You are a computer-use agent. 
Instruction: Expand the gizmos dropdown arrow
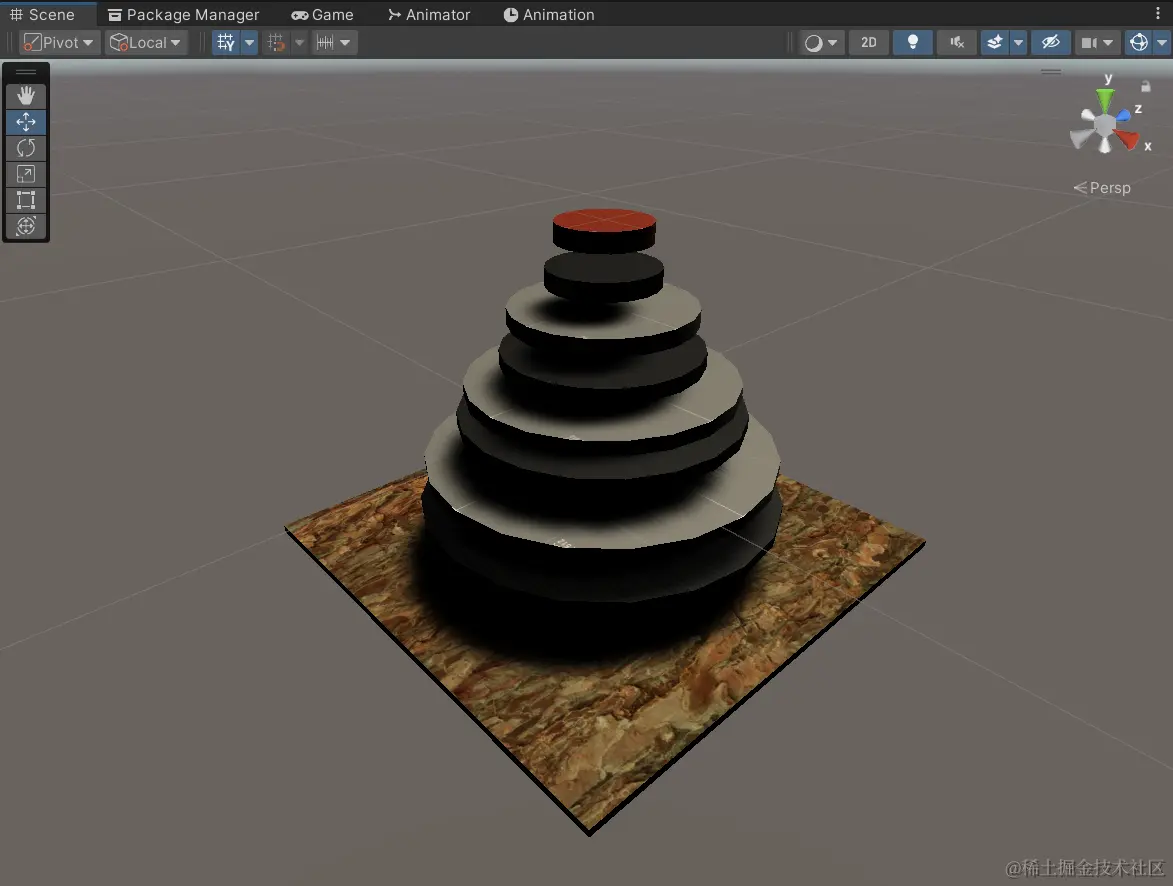[1162, 43]
